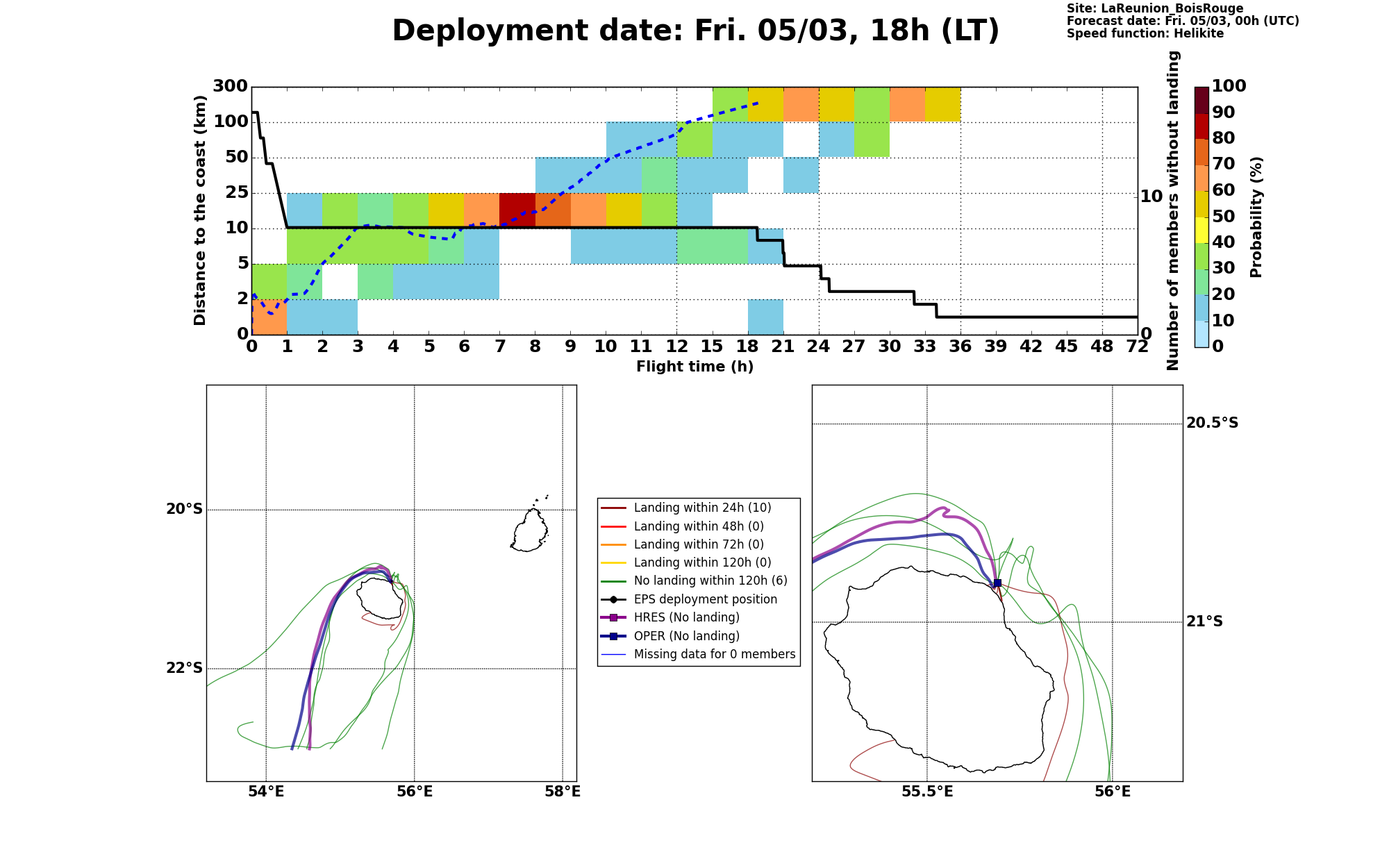Click the 'Distance to the coast (km)' axis label

coord(200,210)
